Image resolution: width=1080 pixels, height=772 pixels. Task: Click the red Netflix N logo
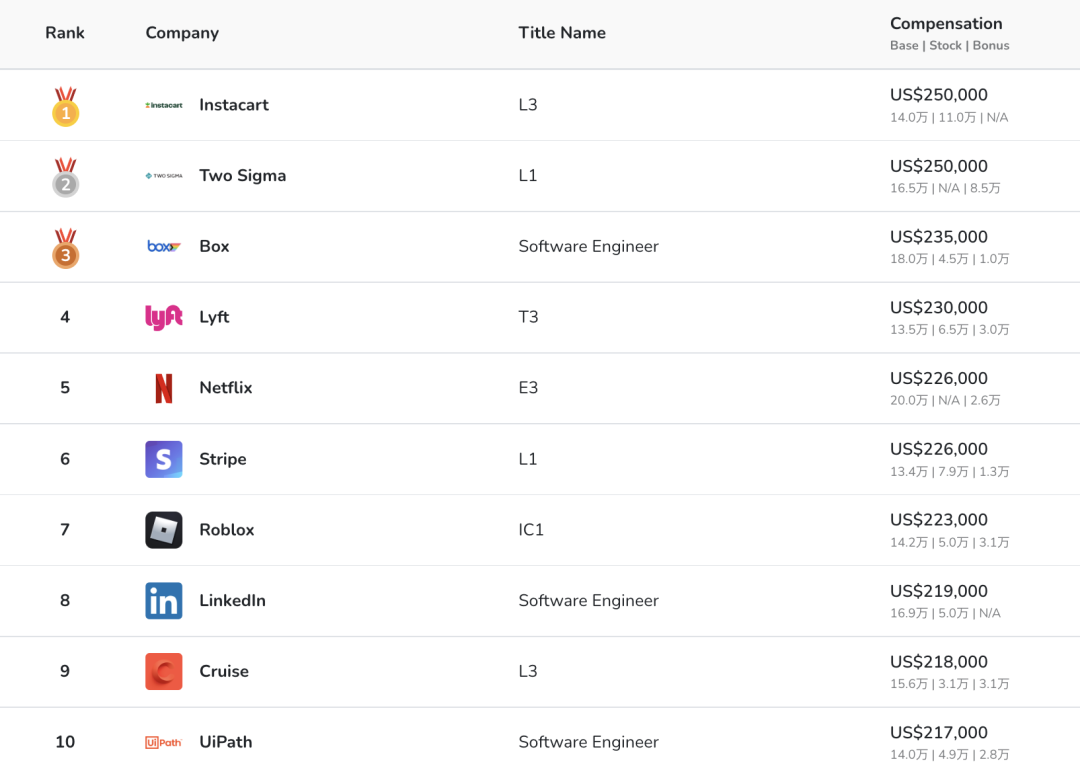pyautogui.click(x=164, y=388)
